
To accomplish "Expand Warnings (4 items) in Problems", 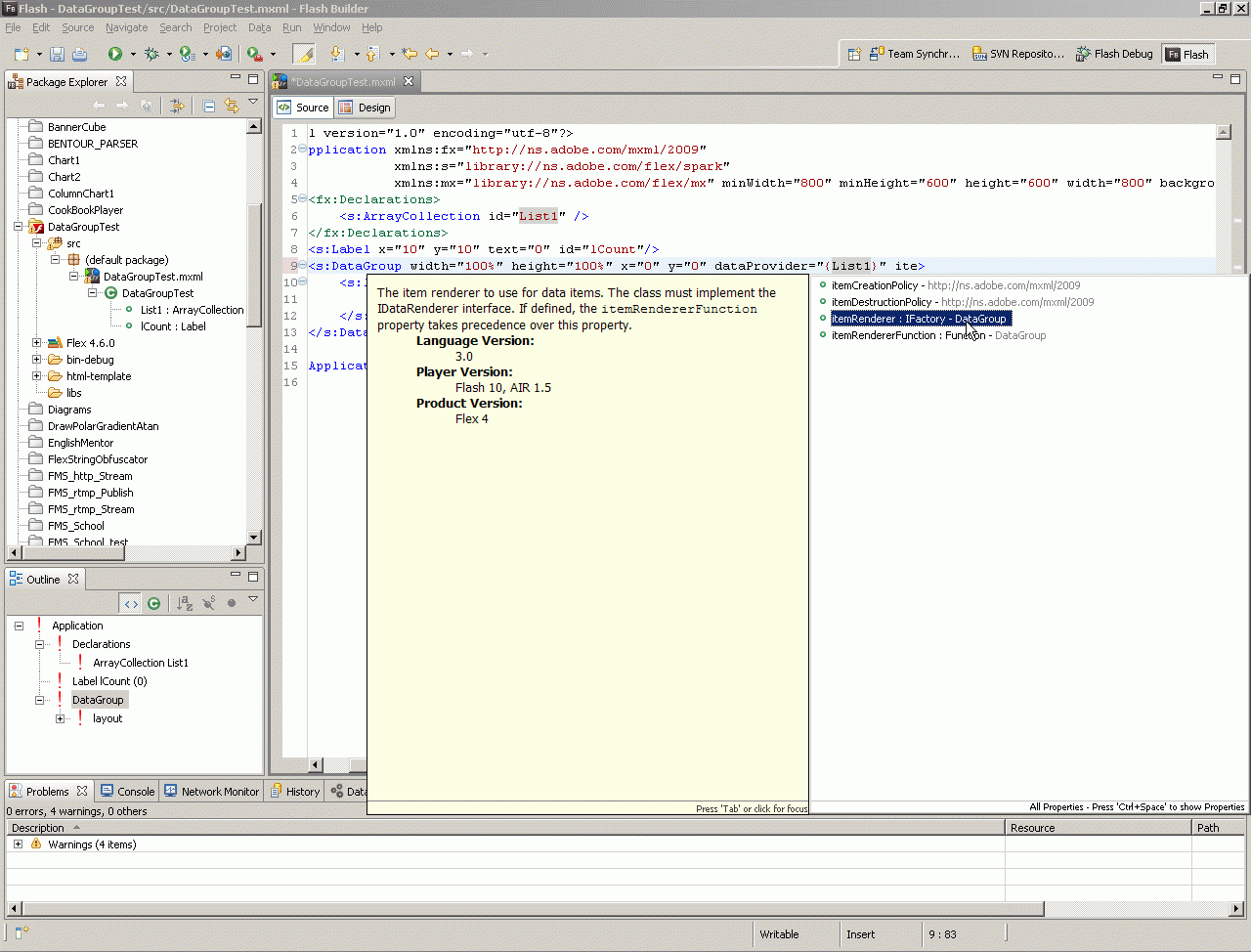I will point(18,844).
